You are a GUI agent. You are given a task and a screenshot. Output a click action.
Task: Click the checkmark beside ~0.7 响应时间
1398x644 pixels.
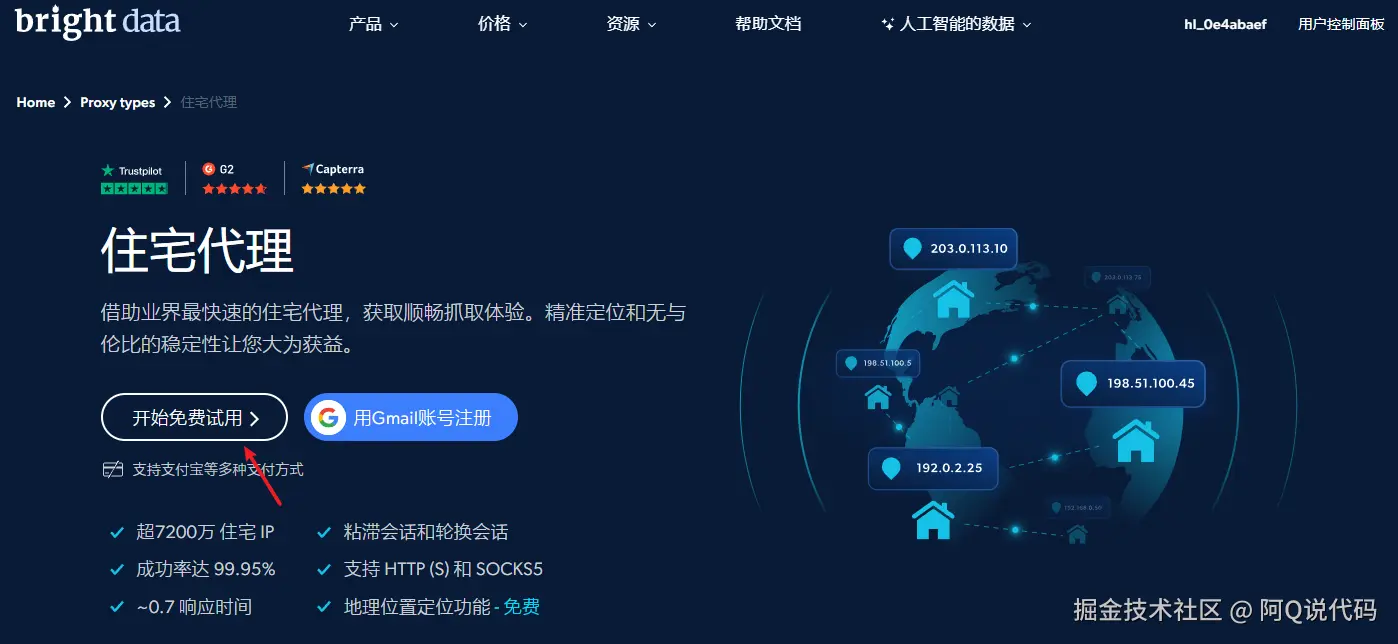(x=117, y=607)
